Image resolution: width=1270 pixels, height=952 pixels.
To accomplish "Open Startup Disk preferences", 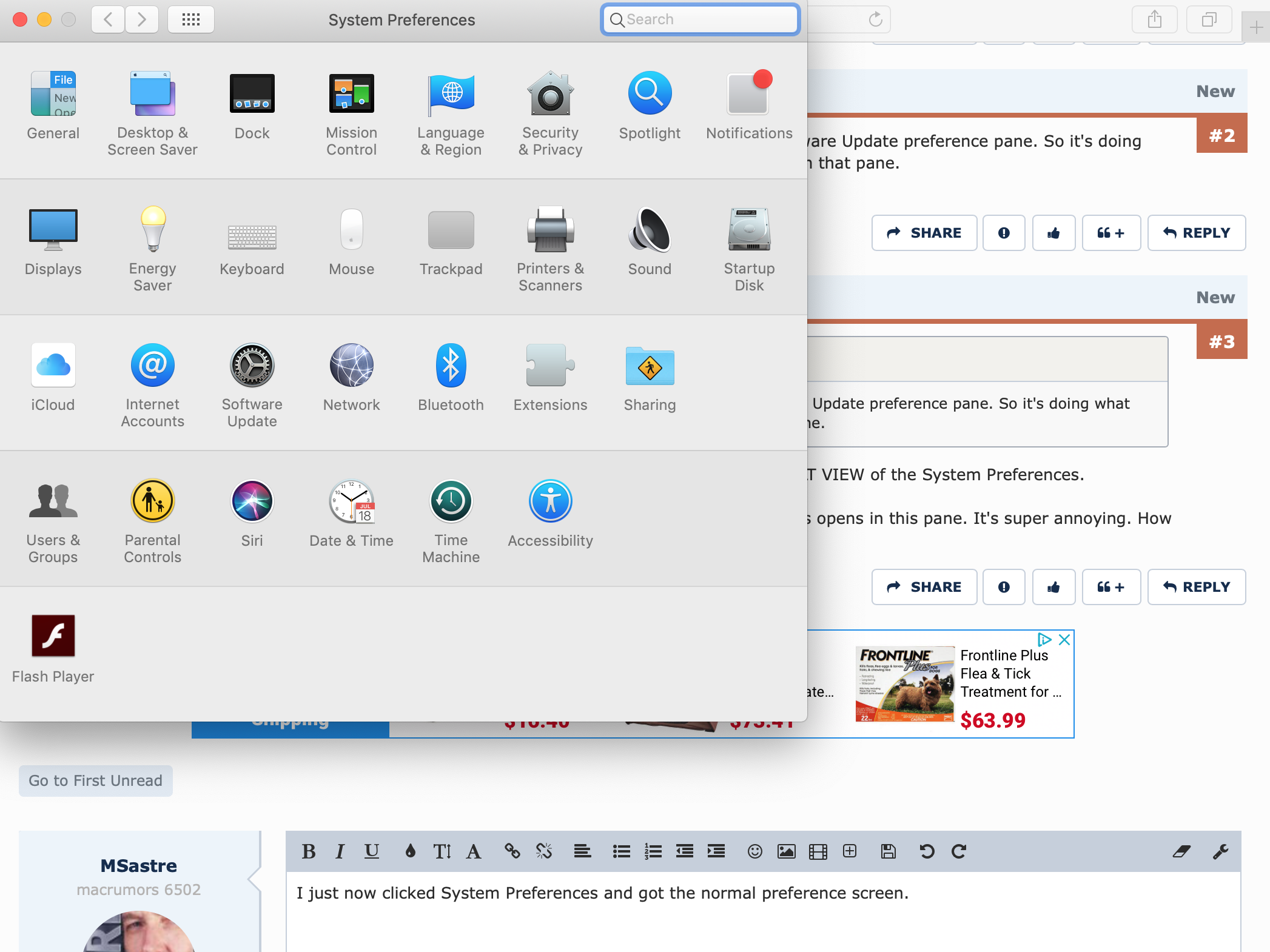I will [749, 230].
